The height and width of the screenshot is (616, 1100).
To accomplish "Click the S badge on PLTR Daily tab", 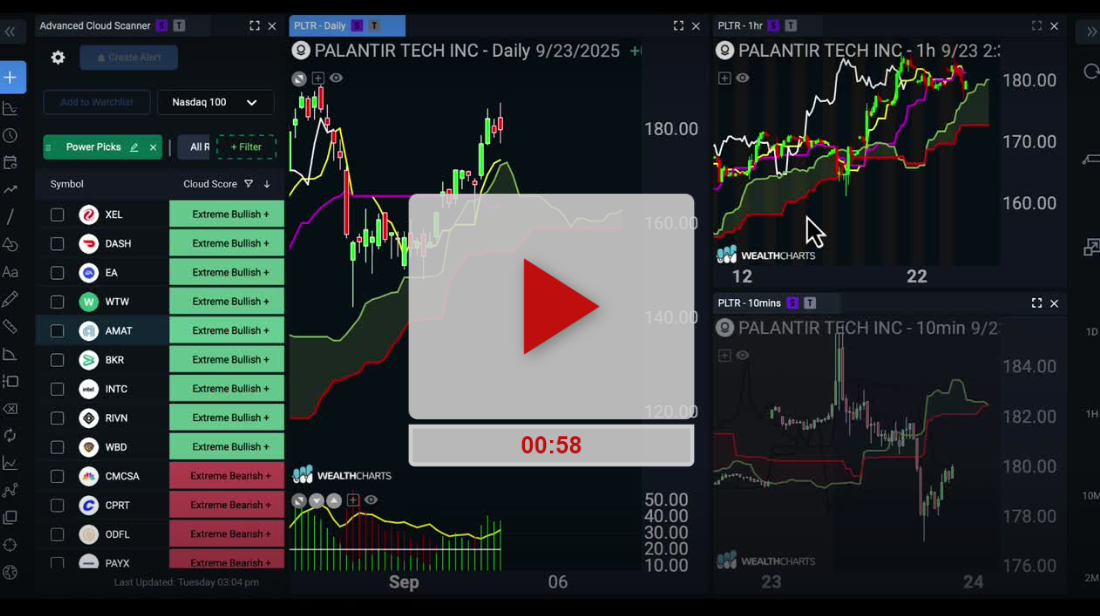I will tap(357, 26).
